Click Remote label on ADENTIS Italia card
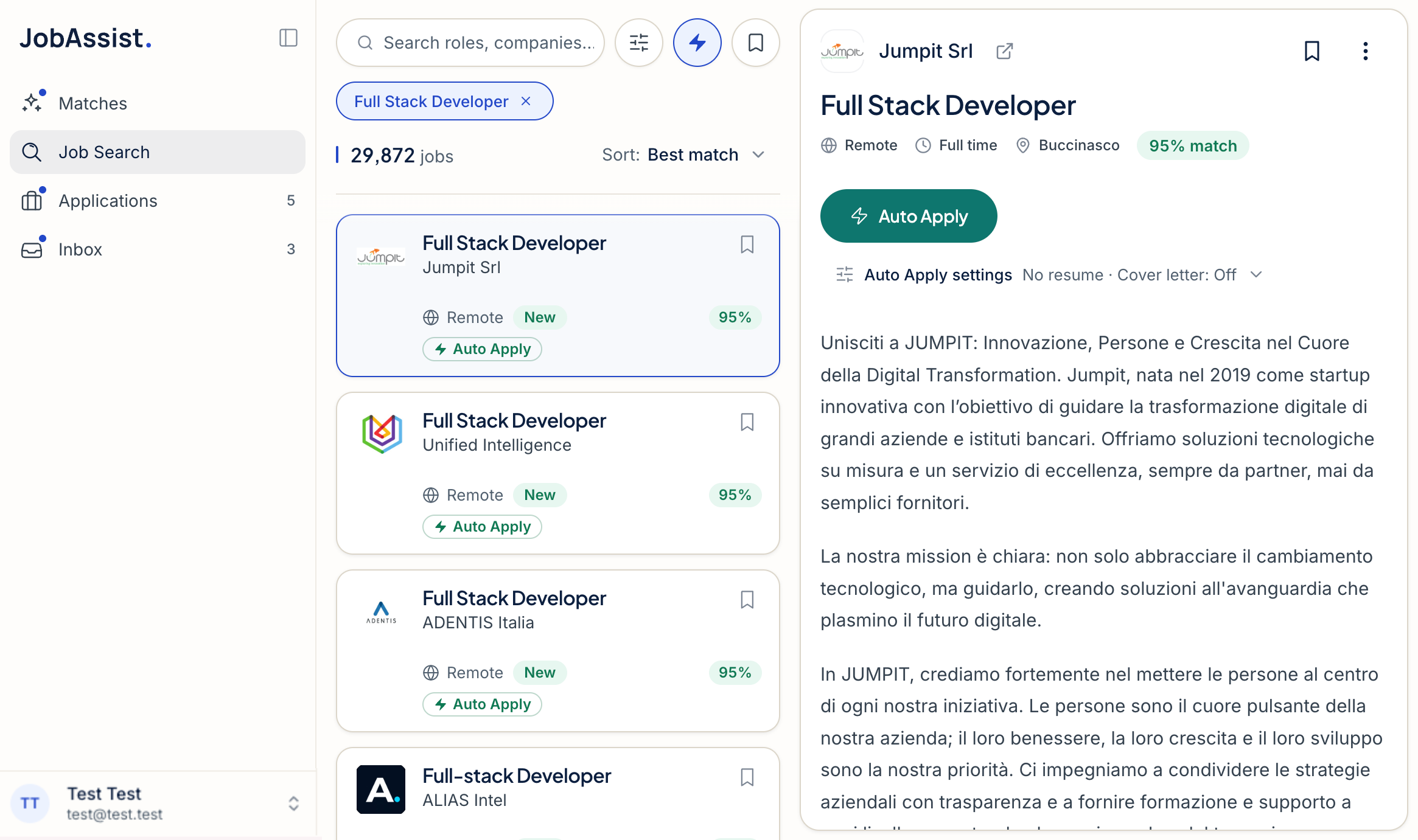1418x840 pixels. pyautogui.click(x=475, y=673)
